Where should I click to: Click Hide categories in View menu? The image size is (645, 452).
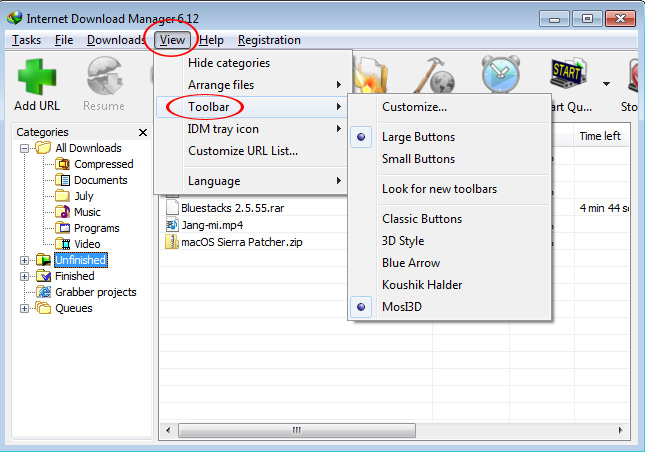(228, 63)
